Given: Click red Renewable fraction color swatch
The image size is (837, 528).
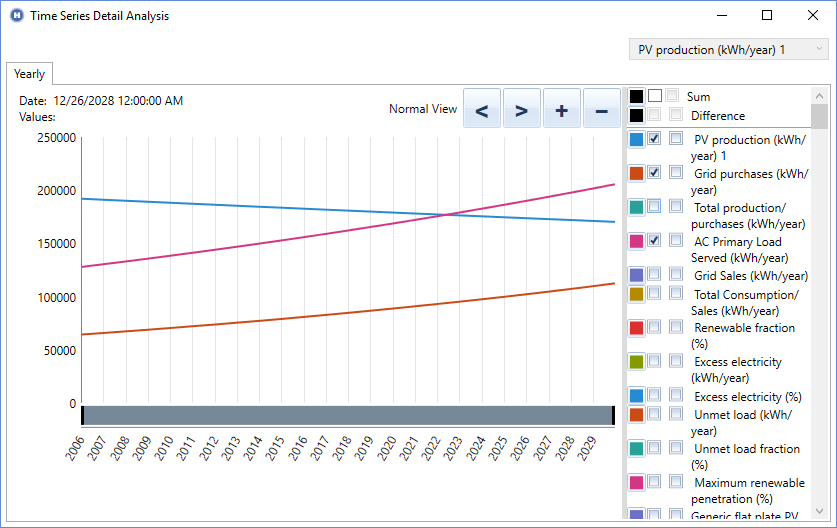Looking at the screenshot, I should pyautogui.click(x=636, y=328).
